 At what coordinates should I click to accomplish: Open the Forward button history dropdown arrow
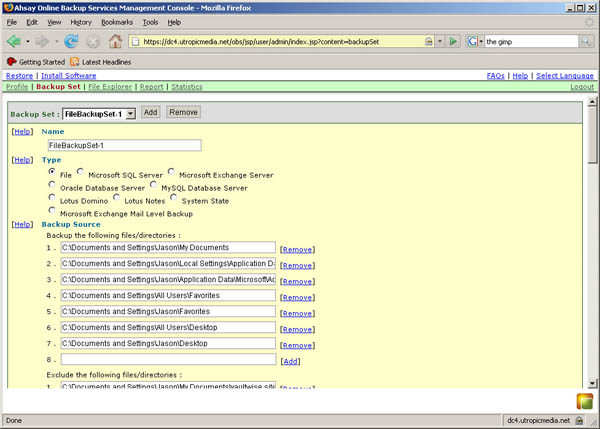click(56, 41)
